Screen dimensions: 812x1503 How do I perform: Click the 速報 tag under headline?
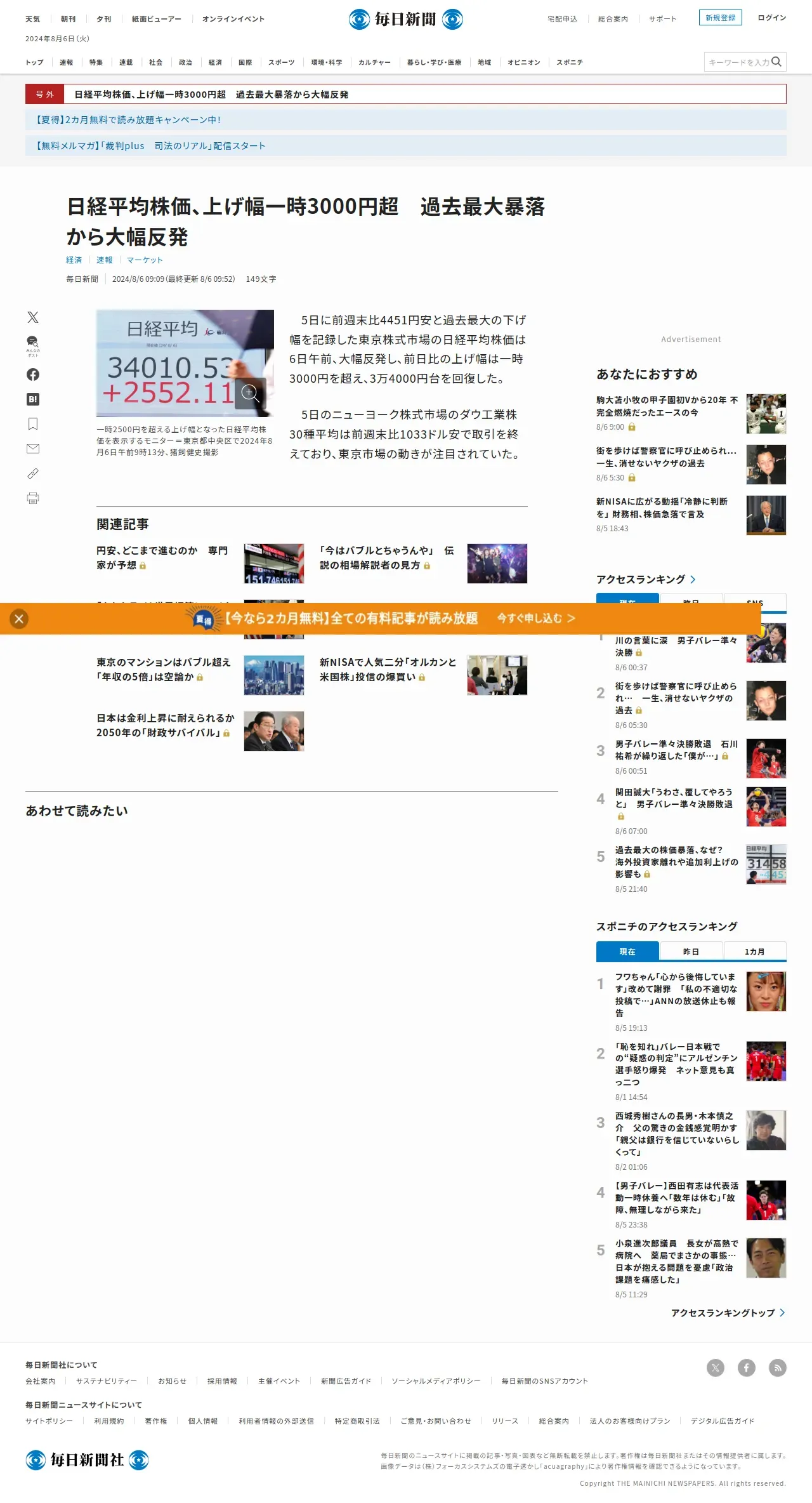tap(105, 260)
